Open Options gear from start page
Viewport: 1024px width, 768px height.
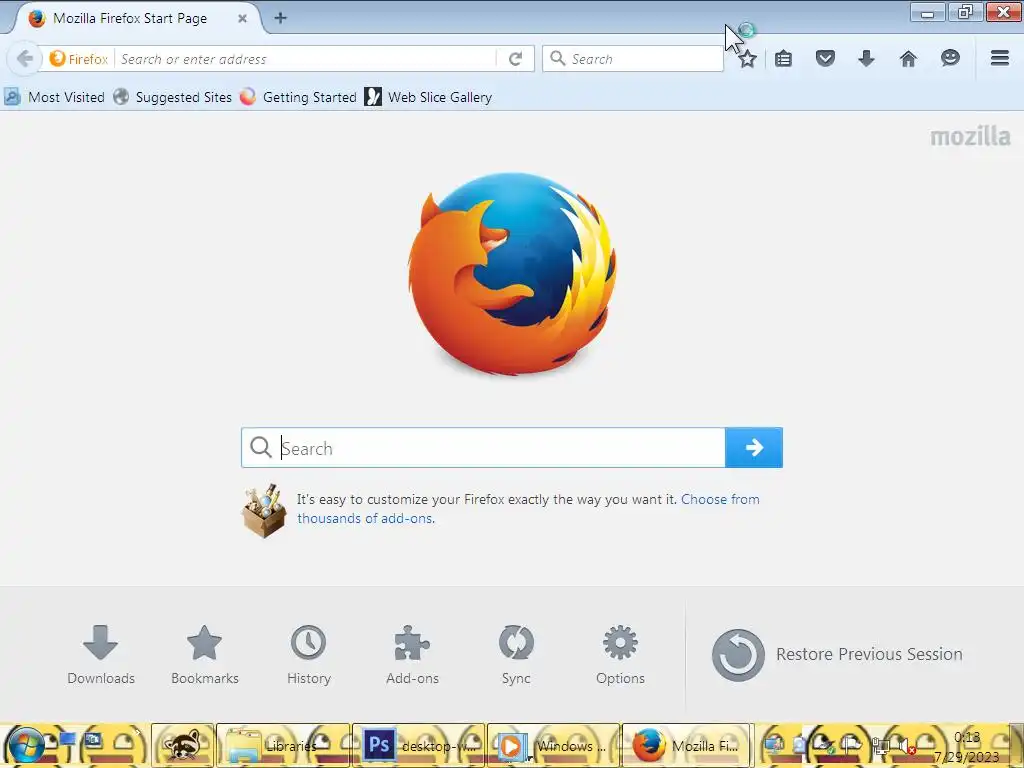tap(620, 655)
